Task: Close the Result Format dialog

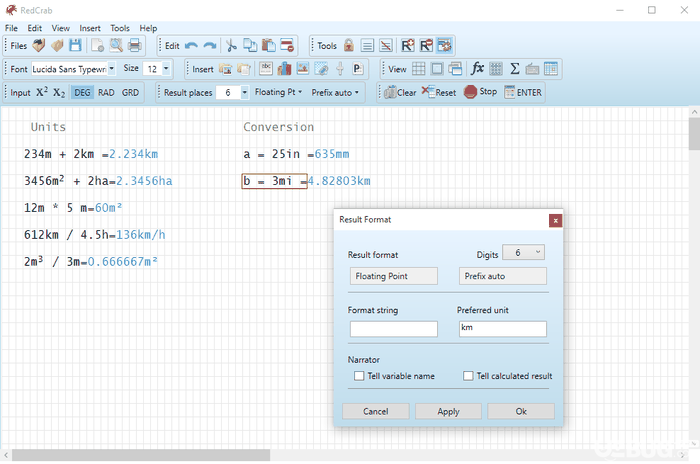Action: pyautogui.click(x=555, y=221)
